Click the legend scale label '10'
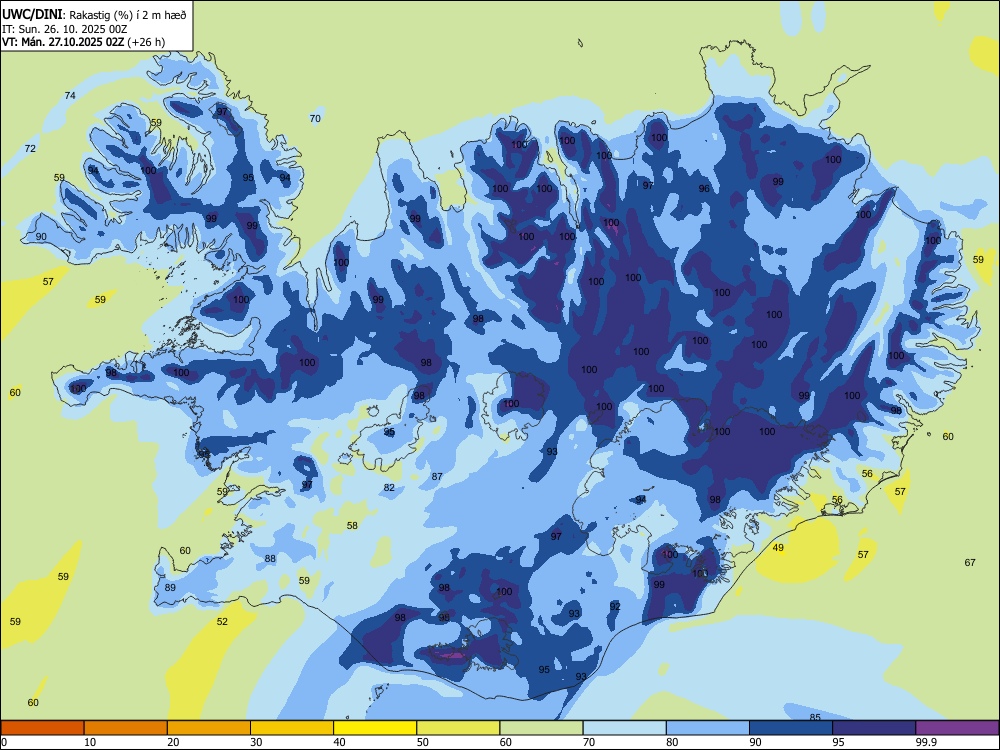This screenshot has width=1000, height=750. coord(90,742)
